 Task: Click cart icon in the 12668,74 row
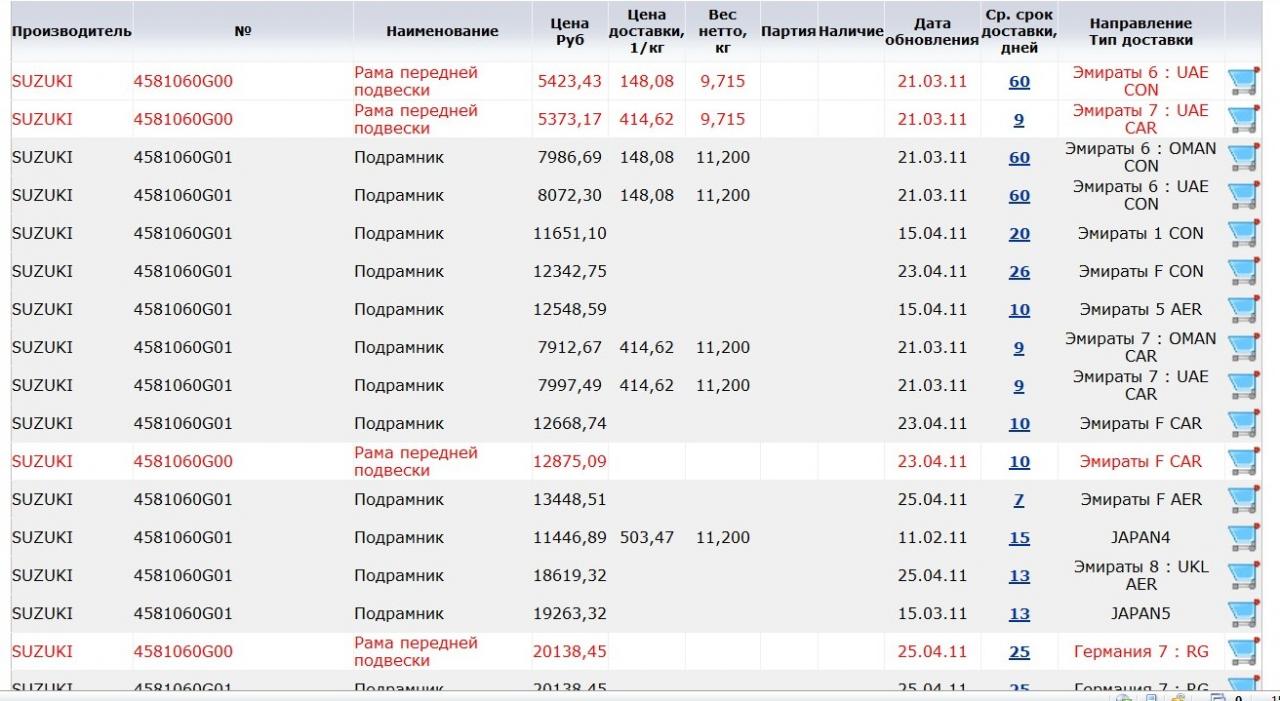pos(1242,424)
